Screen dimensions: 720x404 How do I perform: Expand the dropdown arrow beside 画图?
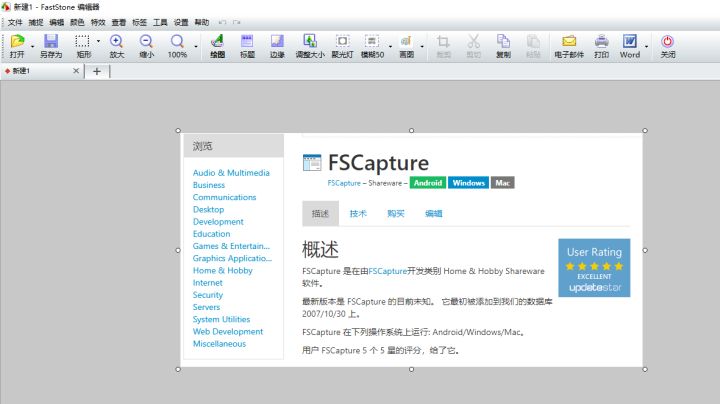(422, 46)
